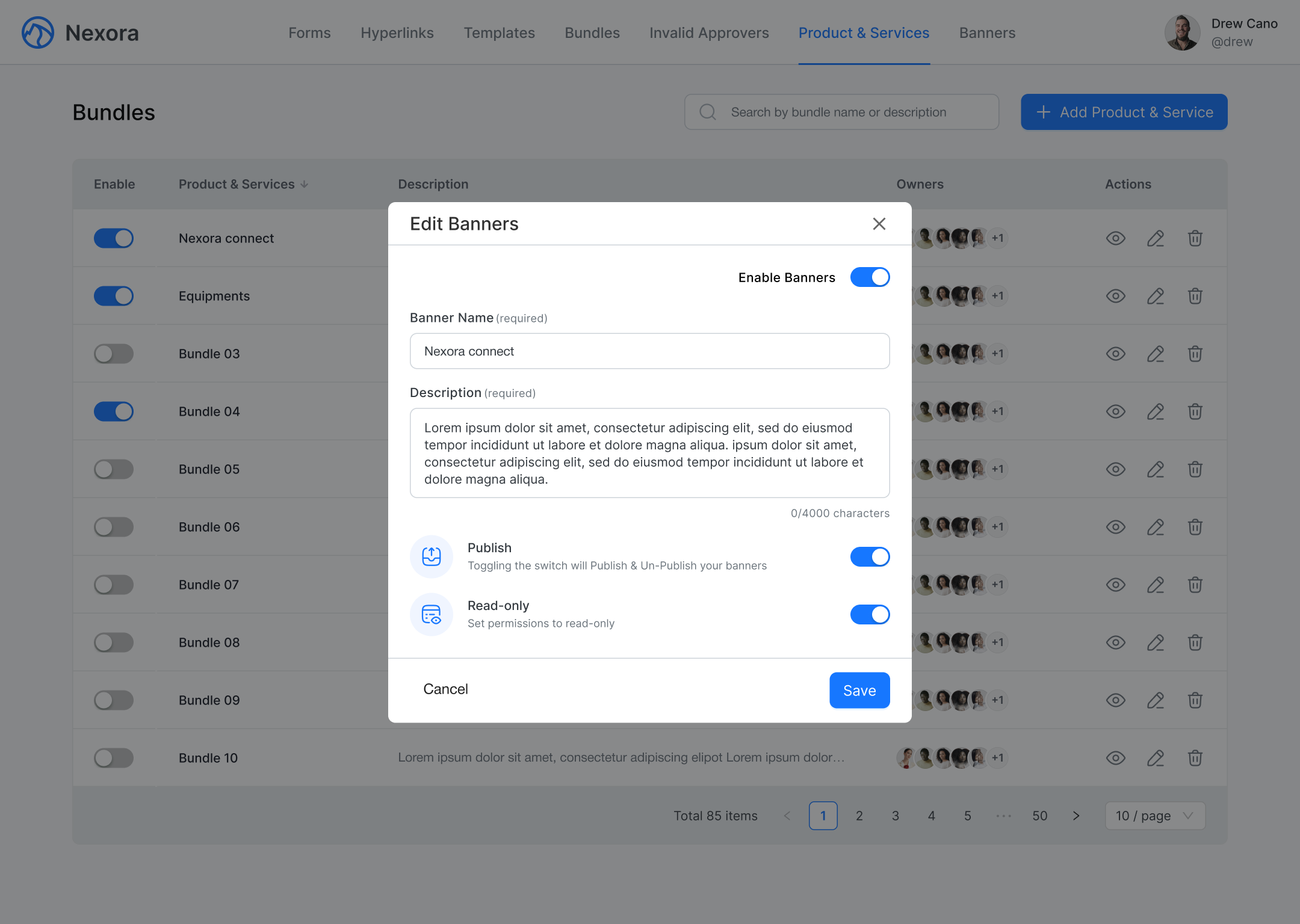Open the Templates tab
The image size is (1300, 924).
click(499, 32)
